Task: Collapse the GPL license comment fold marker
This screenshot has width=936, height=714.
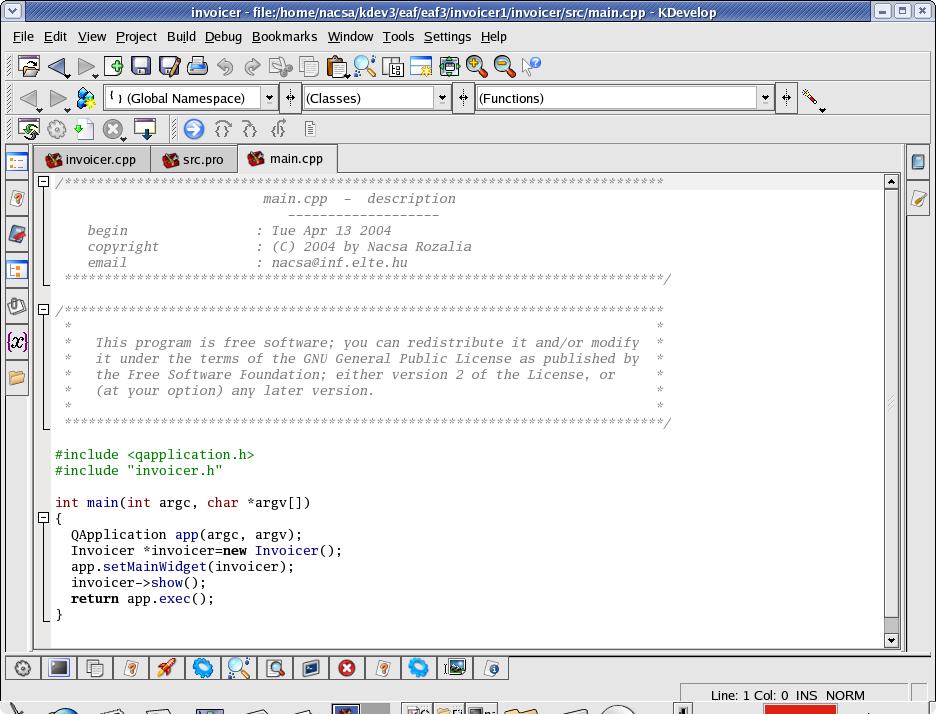Action: tap(43, 309)
